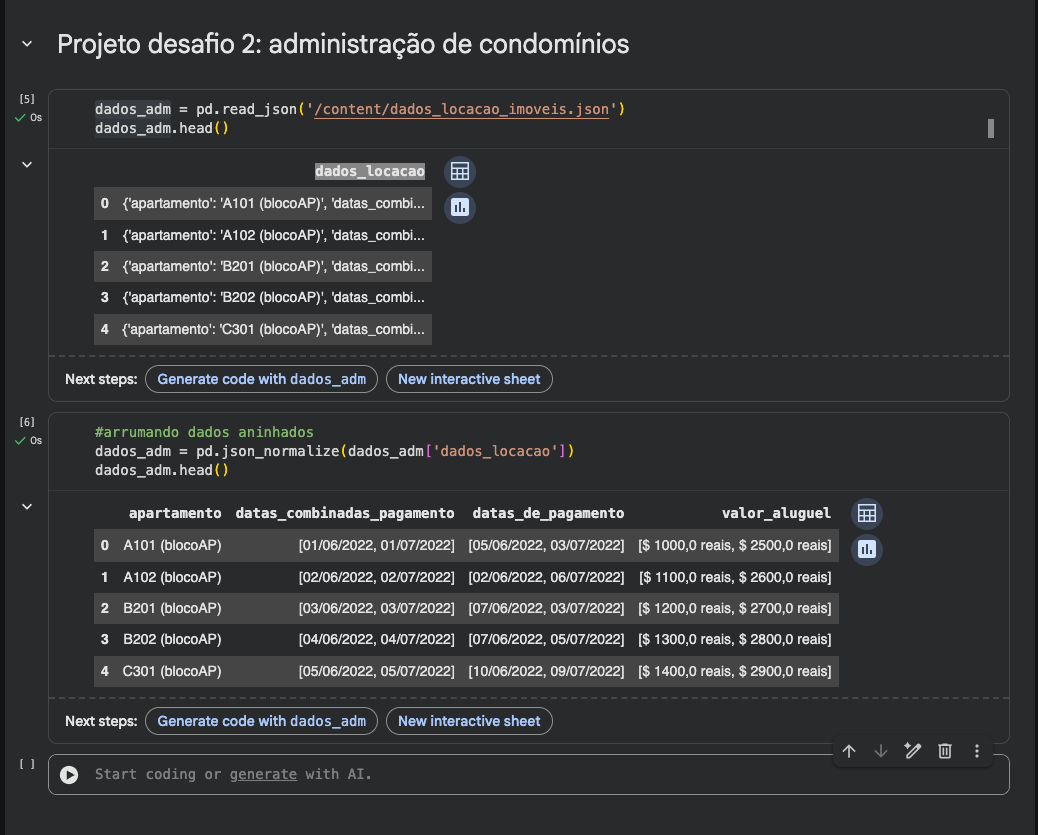Click the generate link in the empty cell
This screenshot has width=1038, height=835.
tap(263, 773)
